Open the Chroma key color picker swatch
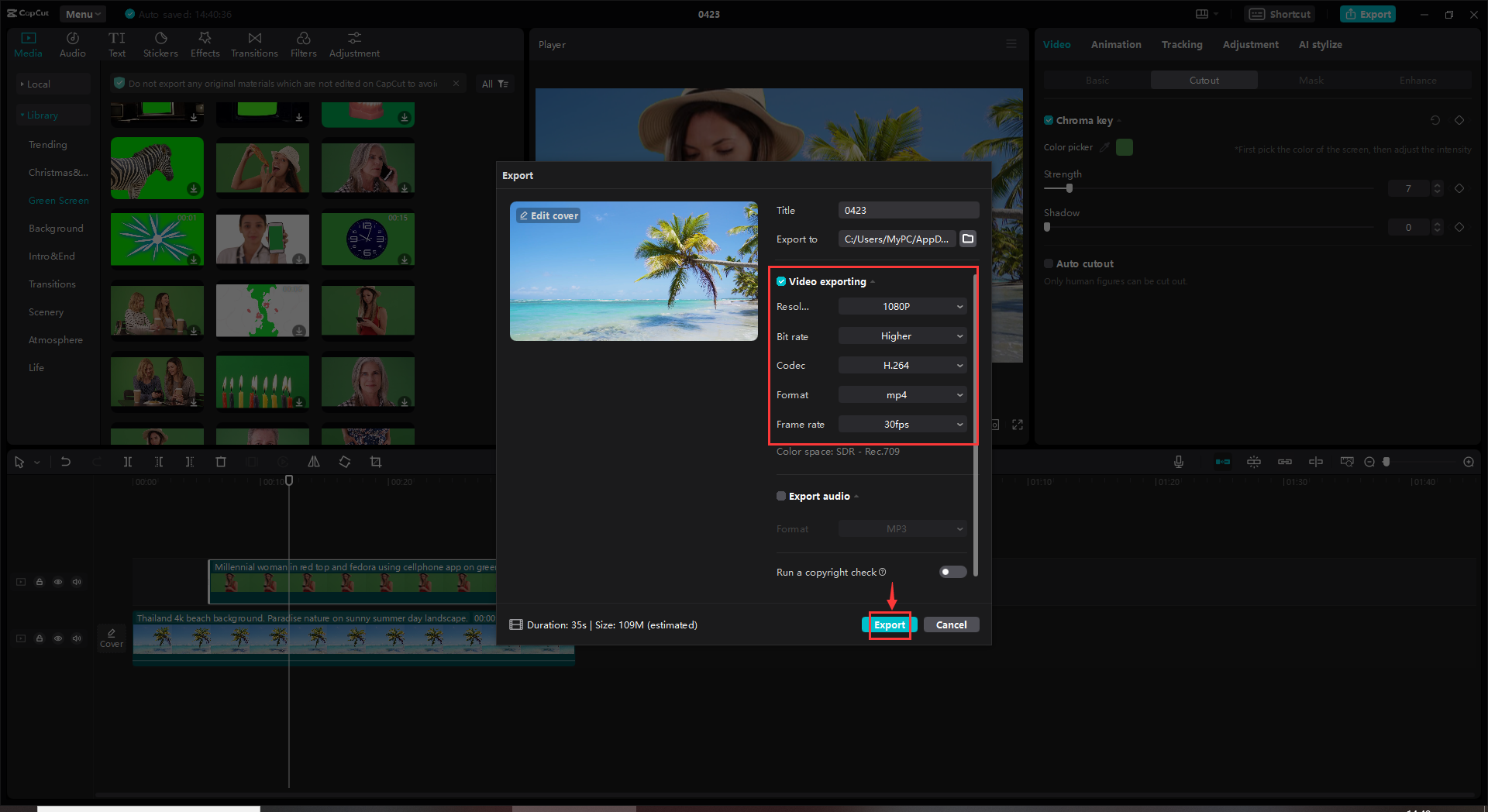This screenshot has height=812, width=1488. pos(1124,146)
